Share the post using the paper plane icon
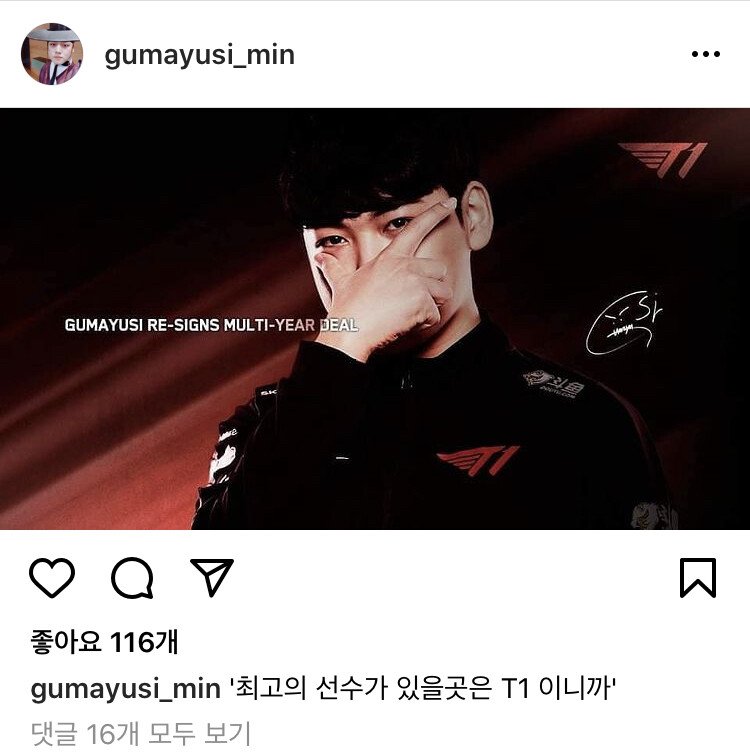Image resolution: width=750 pixels, height=756 pixels. click(x=212, y=577)
